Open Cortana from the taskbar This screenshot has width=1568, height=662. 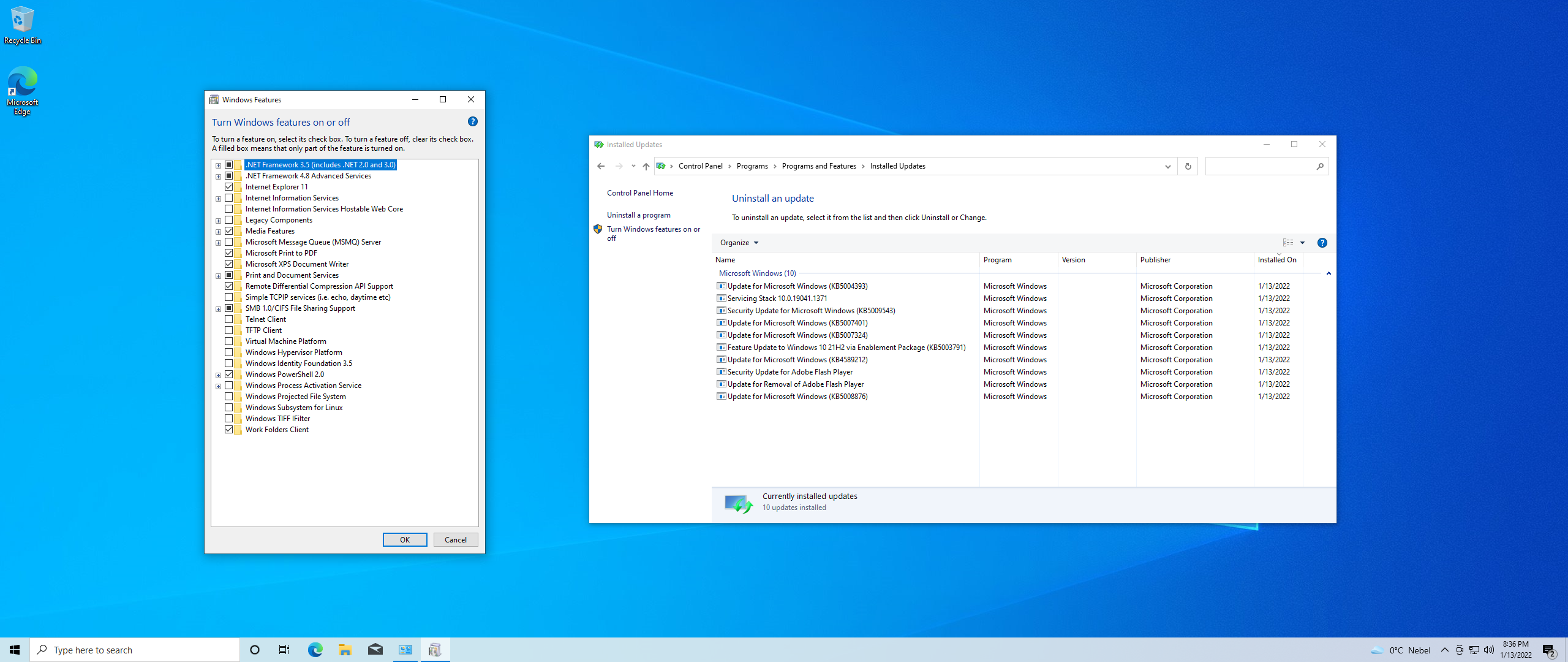tap(255, 650)
